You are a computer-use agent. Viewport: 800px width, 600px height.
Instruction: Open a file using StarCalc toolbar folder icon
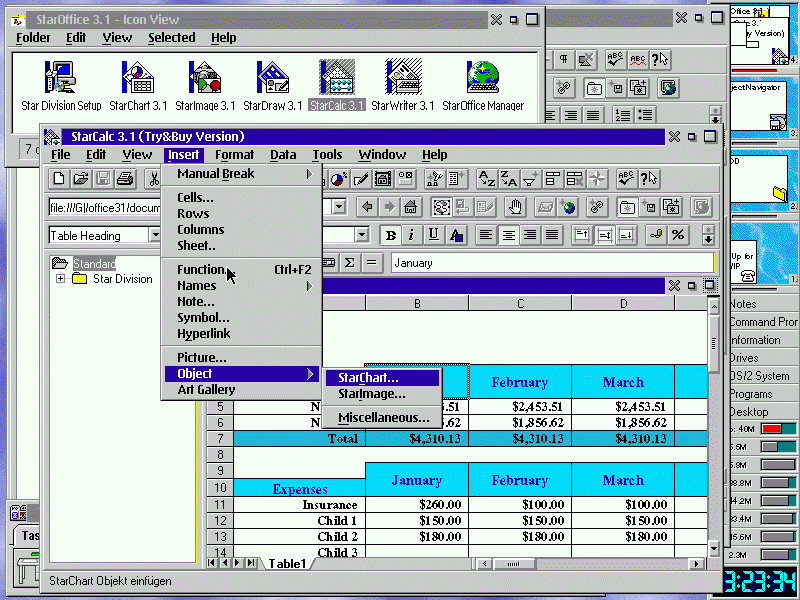pos(81,179)
